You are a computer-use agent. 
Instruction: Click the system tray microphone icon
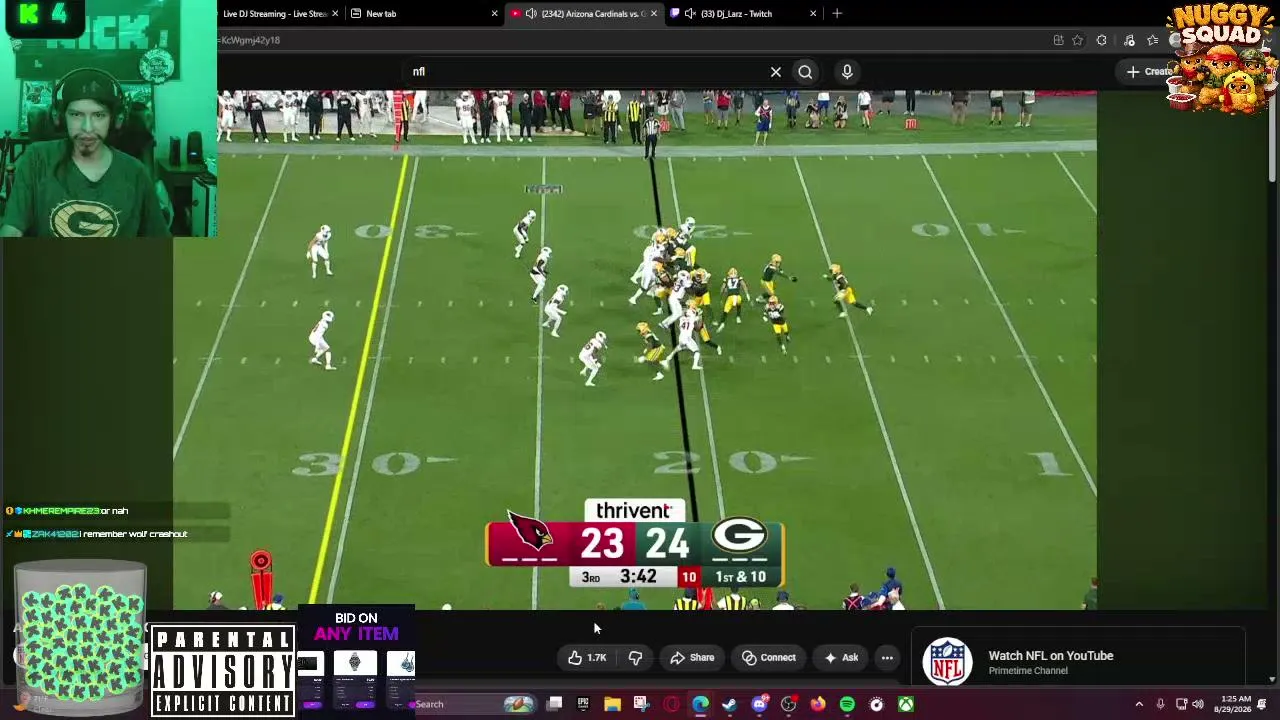point(1160,704)
